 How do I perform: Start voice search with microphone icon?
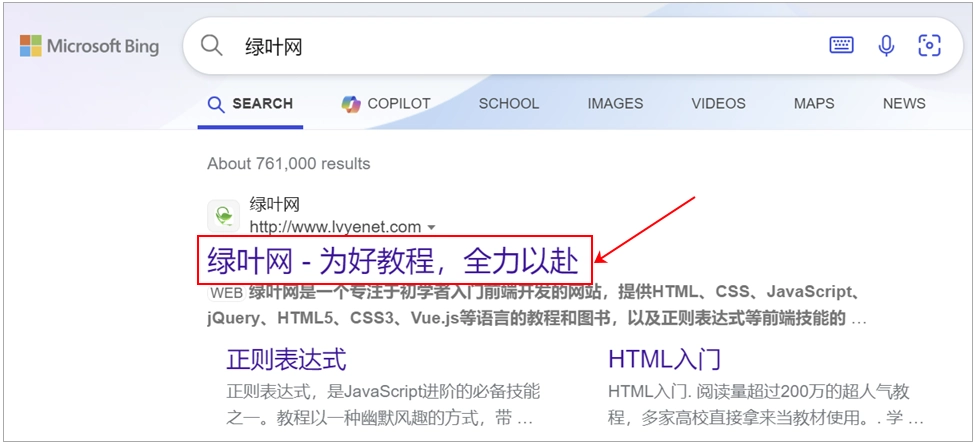point(886,45)
